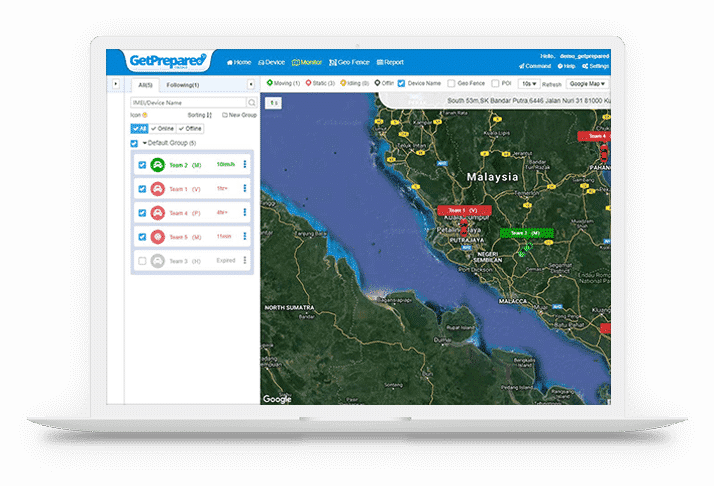
Task: Select the Team 4 (P) name
Action: click(x=185, y=213)
